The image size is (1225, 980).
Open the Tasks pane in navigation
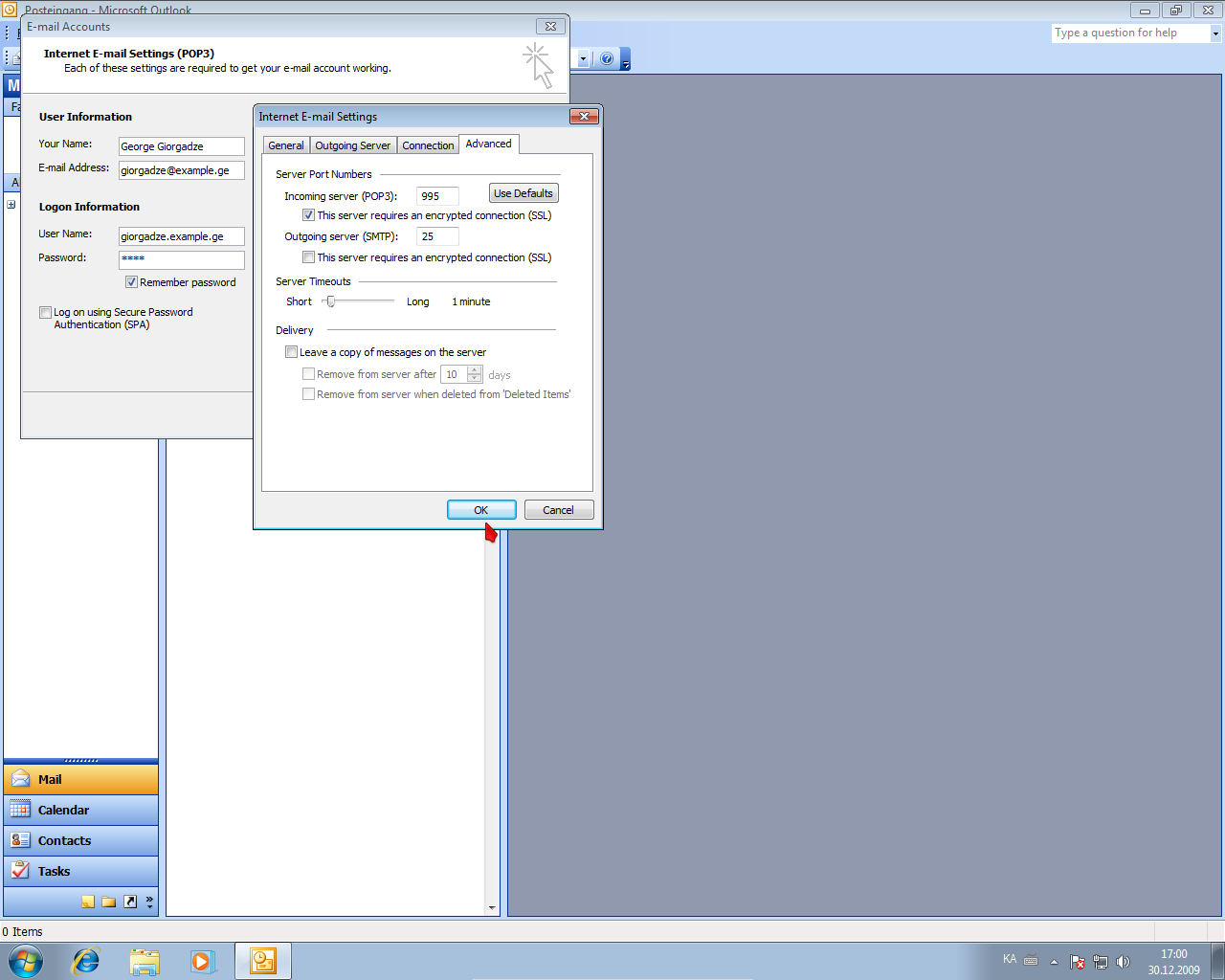tap(54, 871)
